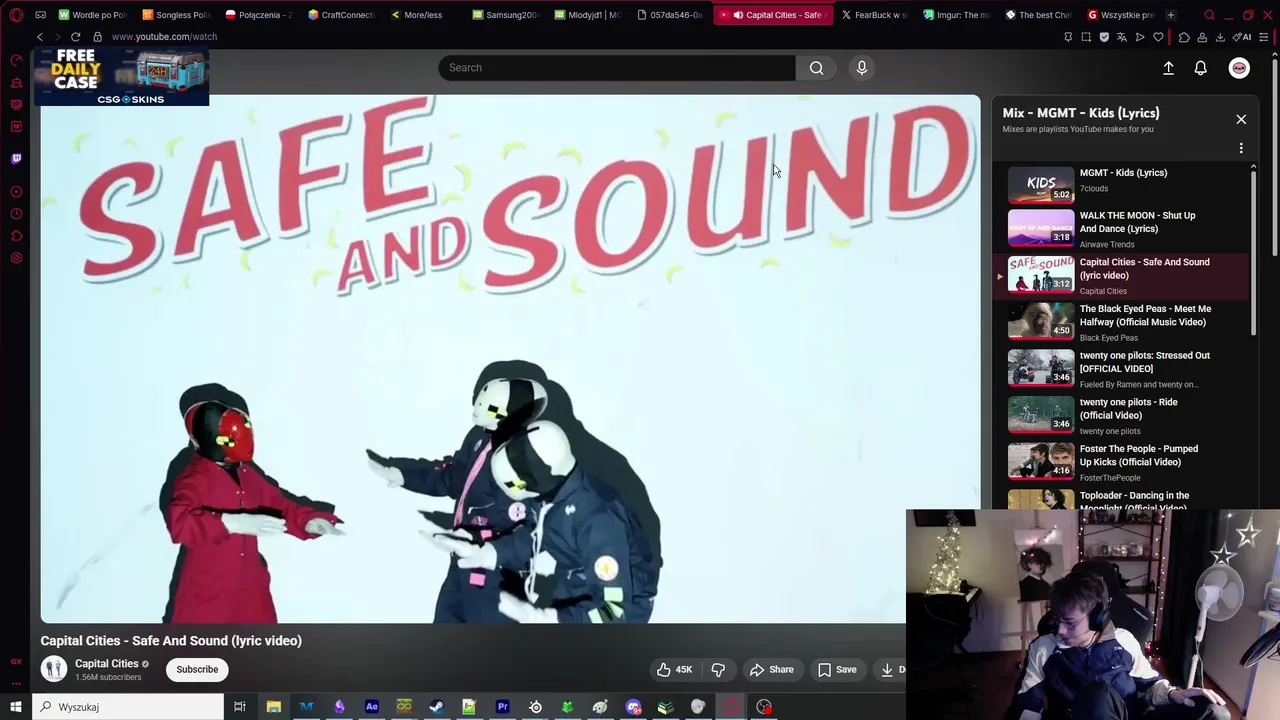Viewport: 1280px width, 720px height.
Task: Share the Capital Cities video
Action: pos(771,670)
